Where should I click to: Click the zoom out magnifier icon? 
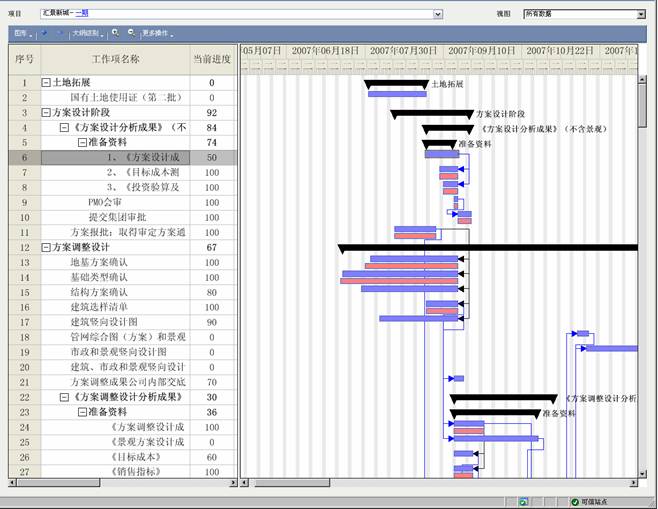[131, 33]
